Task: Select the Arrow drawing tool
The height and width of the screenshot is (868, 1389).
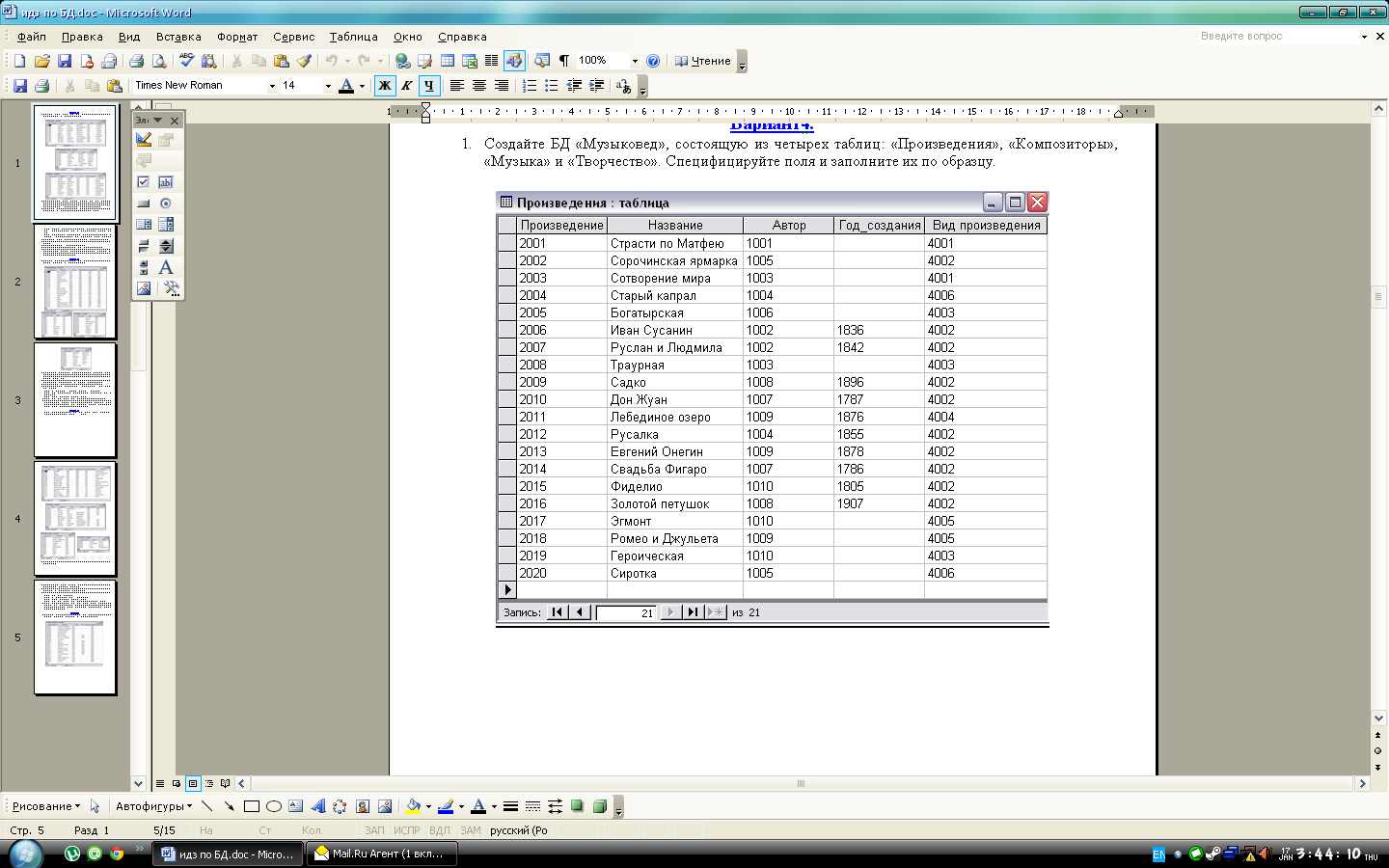Action: click(x=230, y=806)
